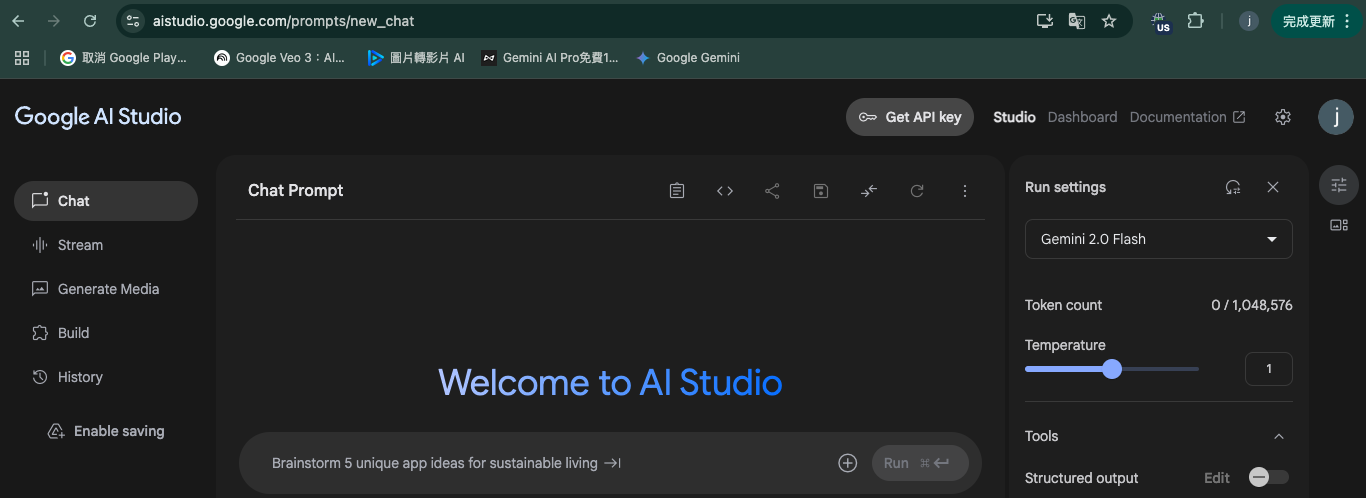Image resolution: width=1366 pixels, height=498 pixels.
Task: Bookmark this page with the star icon
Action: [1108, 20]
